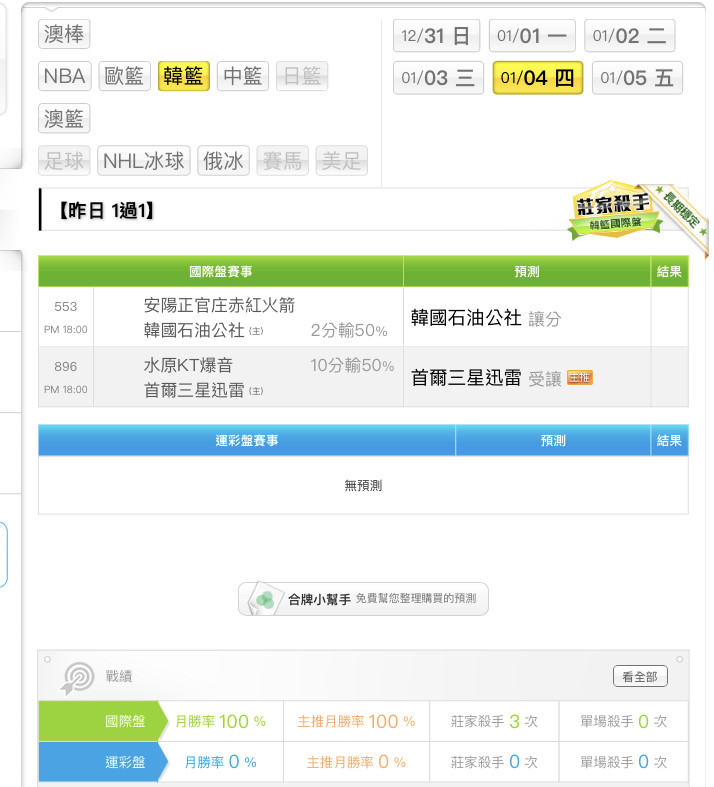
Task: Click the 運彩盤賽事 column header
Action: [247, 440]
